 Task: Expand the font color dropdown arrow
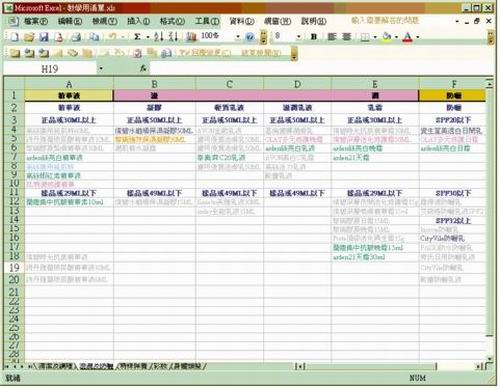(x=418, y=36)
